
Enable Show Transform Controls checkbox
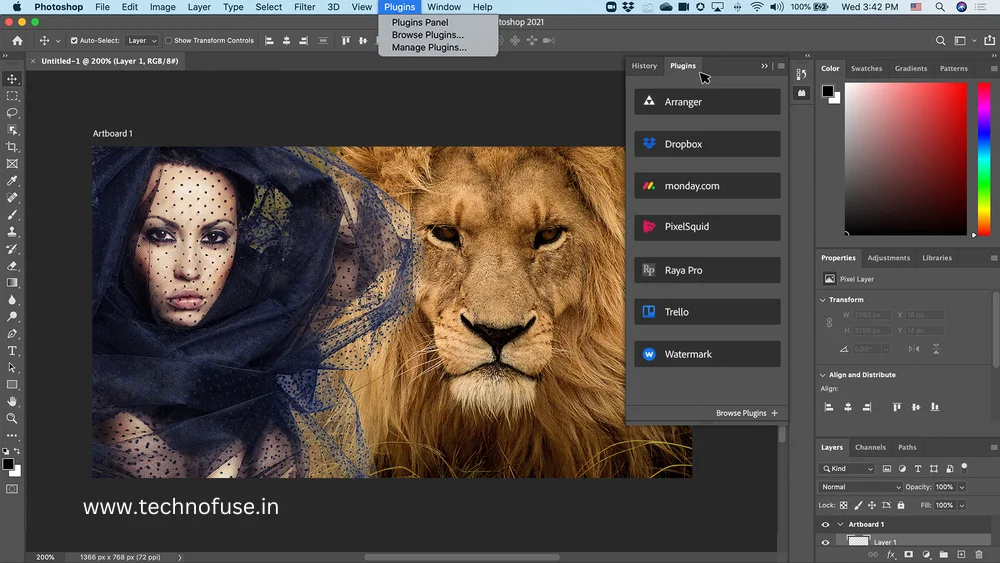[x=168, y=40]
